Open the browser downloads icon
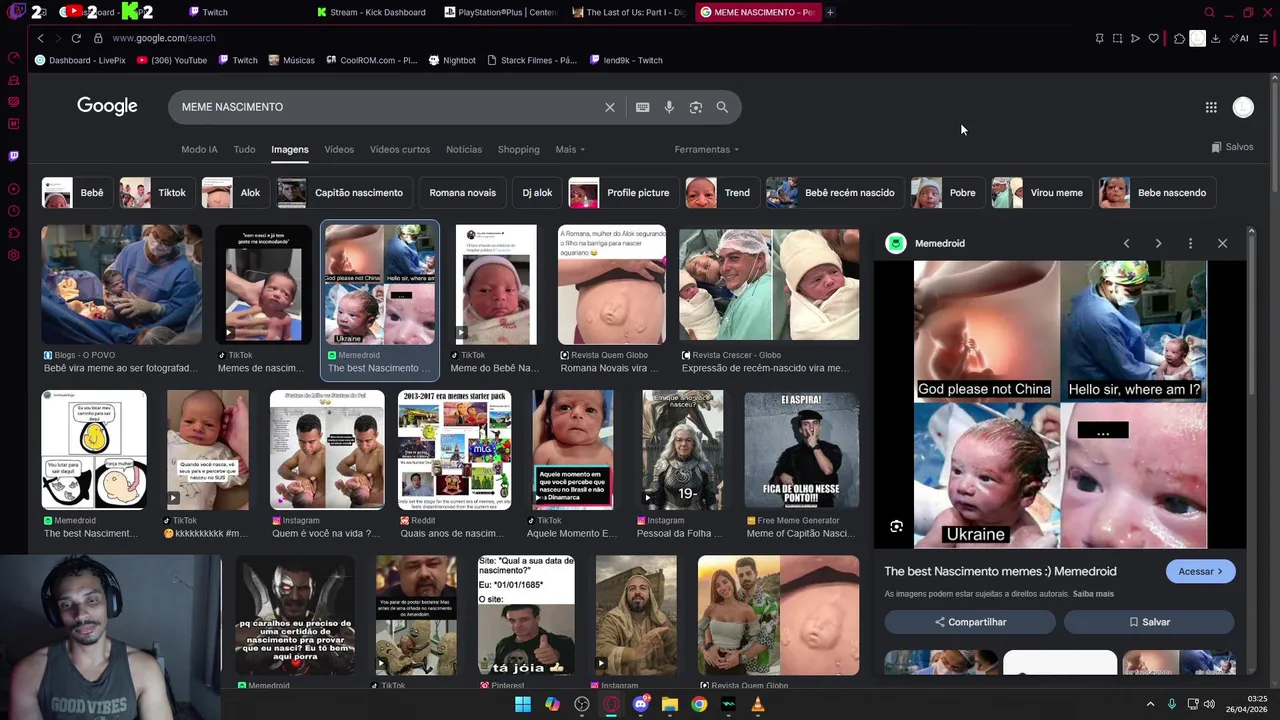This screenshot has height=720, width=1280. tap(1215, 38)
